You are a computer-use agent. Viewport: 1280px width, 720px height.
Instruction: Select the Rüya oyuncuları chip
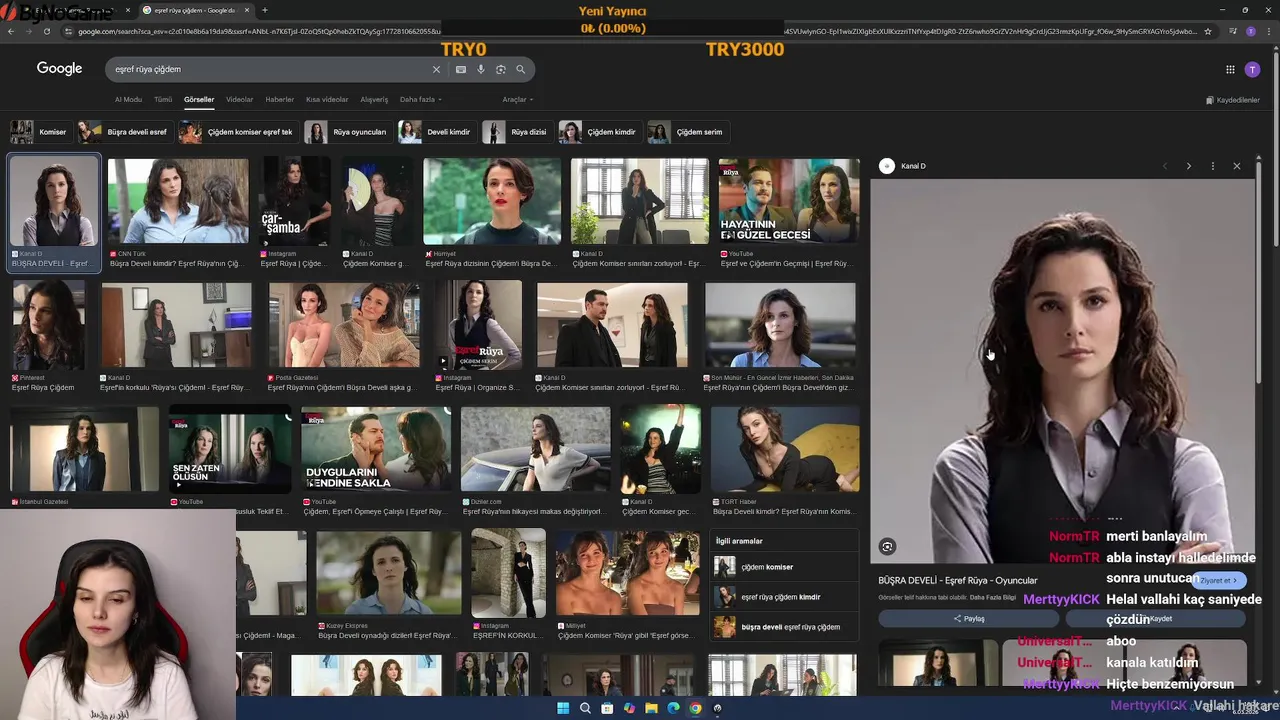point(348,132)
